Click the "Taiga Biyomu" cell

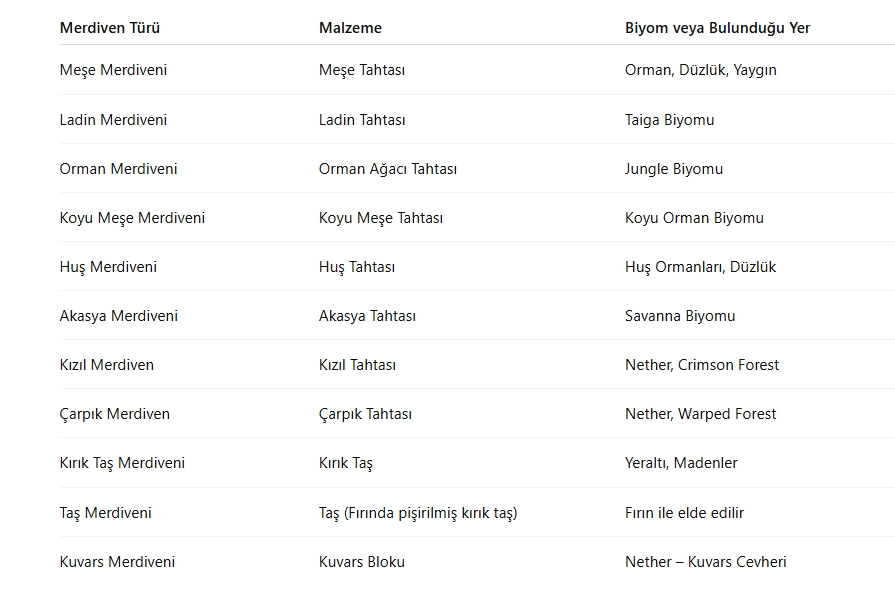click(669, 120)
